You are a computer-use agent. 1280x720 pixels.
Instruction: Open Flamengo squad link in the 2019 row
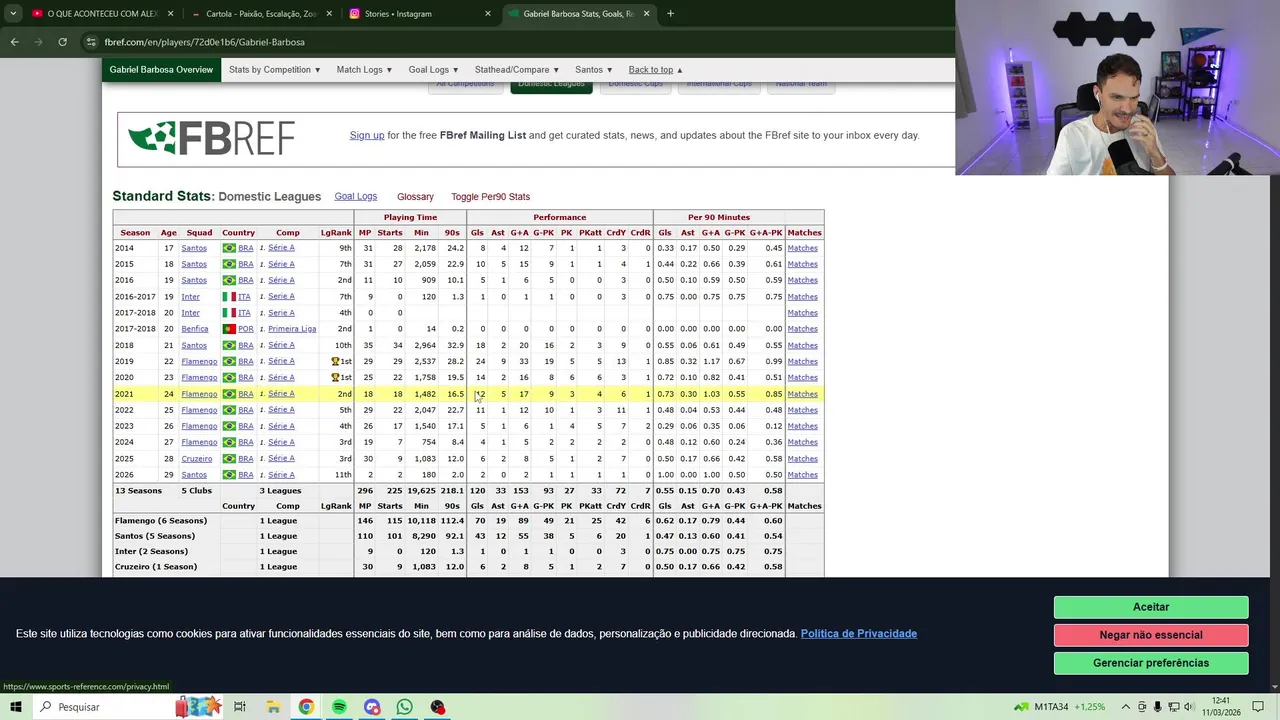(x=199, y=362)
